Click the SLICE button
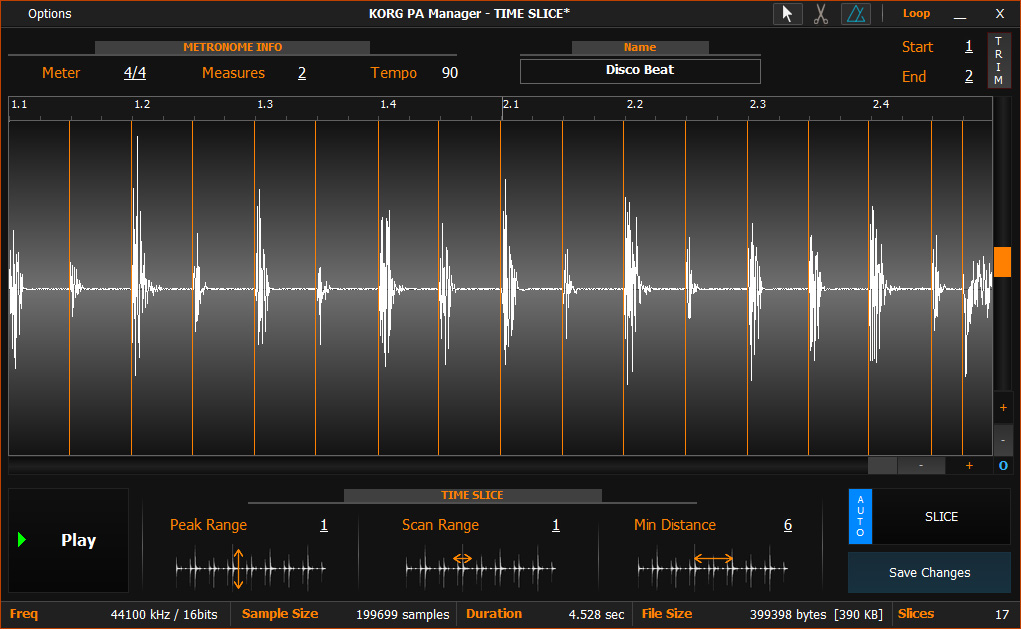This screenshot has height=629, width=1021. (x=942, y=516)
